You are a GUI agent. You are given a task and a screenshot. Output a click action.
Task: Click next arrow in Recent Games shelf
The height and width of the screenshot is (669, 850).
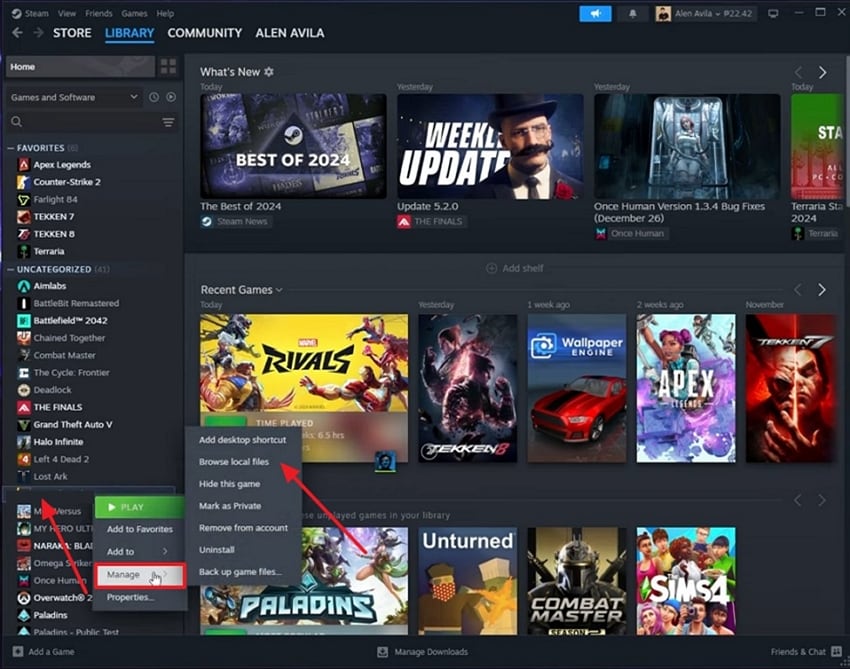pyautogui.click(x=822, y=290)
